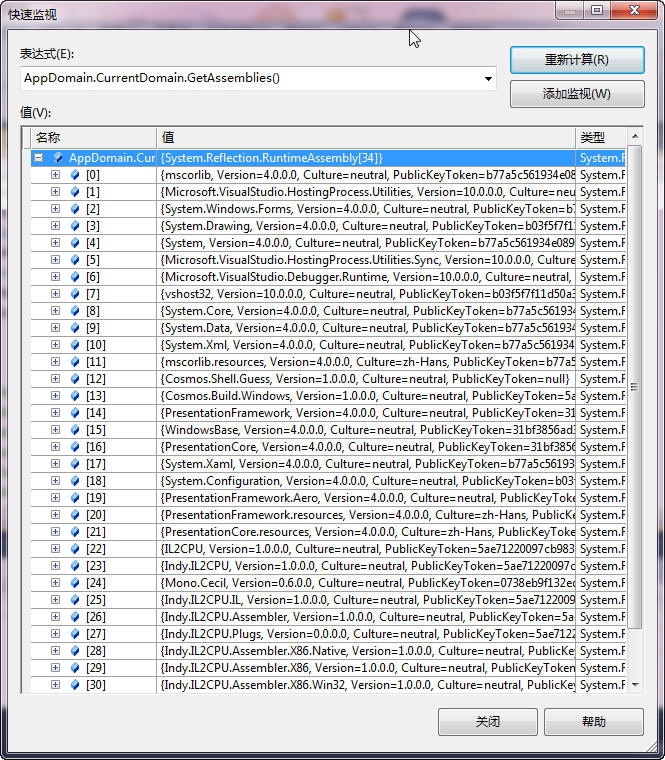Click the blue object icon on row [18]

pyautogui.click(x=75, y=481)
